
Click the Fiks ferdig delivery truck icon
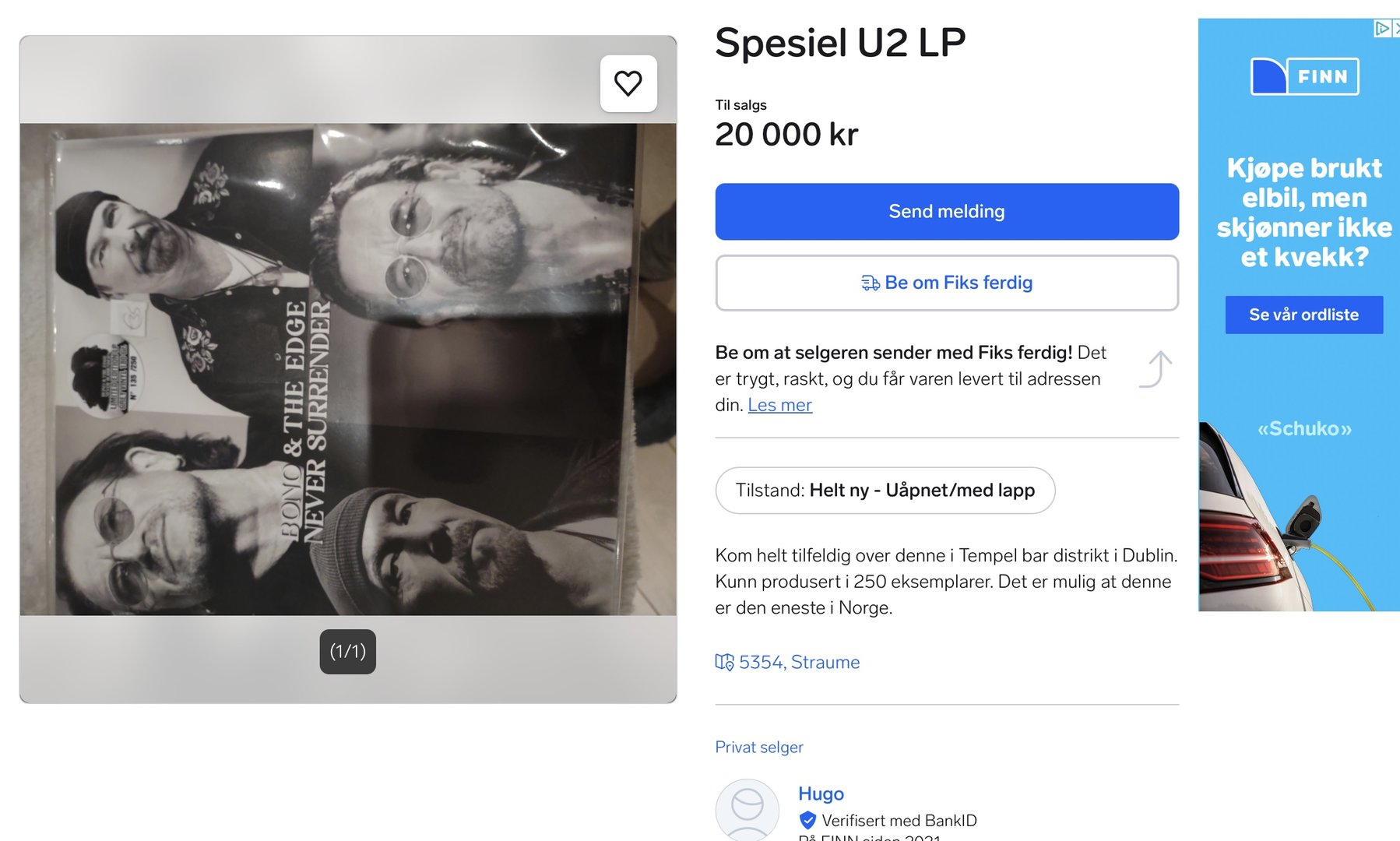click(x=871, y=283)
